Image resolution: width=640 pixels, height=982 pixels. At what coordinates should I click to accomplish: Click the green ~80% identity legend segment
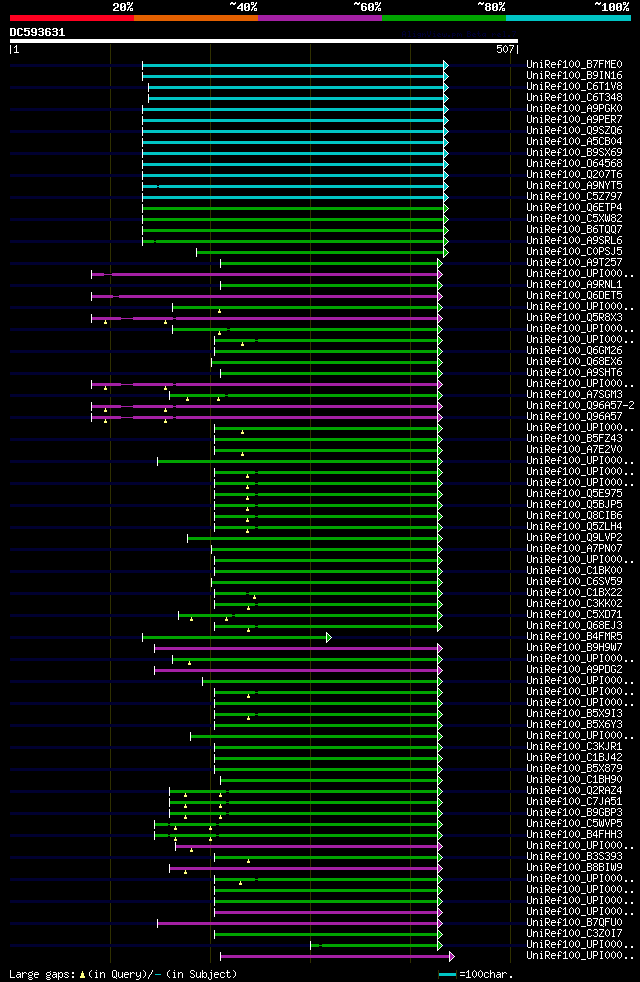point(444,18)
